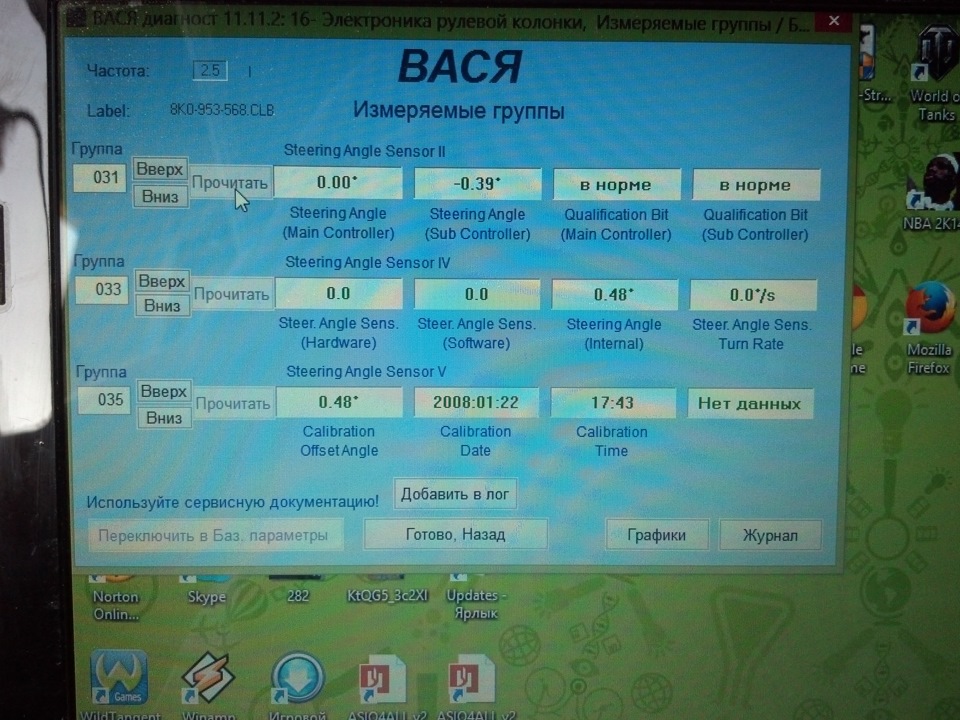Click Steer. Angle Sens. Hardware value 0.0

[339, 294]
